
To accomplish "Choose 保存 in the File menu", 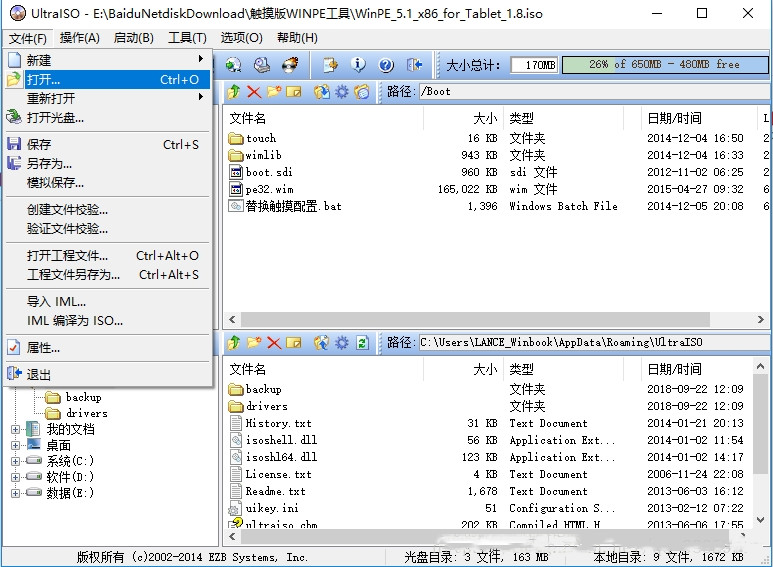I will [x=107, y=144].
